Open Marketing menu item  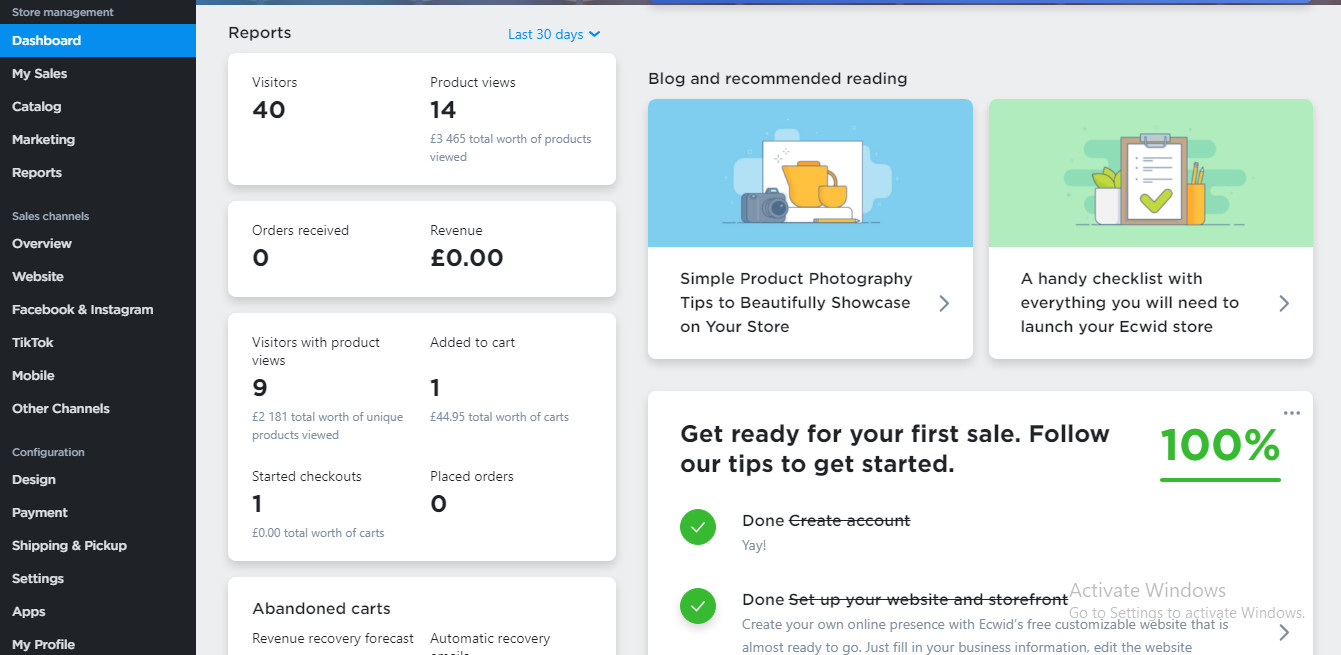[44, 139]
